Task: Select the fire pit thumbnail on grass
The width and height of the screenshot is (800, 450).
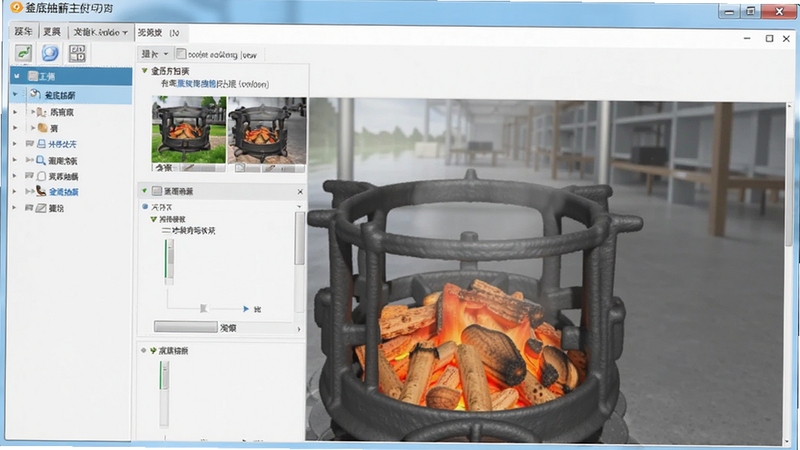Action: [189, 130]
